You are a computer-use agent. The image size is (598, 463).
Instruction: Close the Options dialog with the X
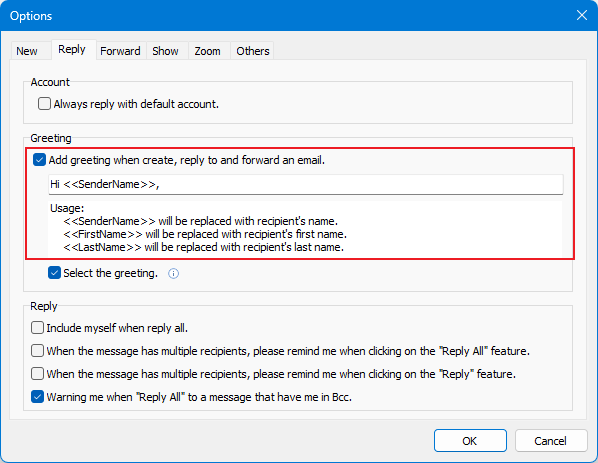(582, 15)
